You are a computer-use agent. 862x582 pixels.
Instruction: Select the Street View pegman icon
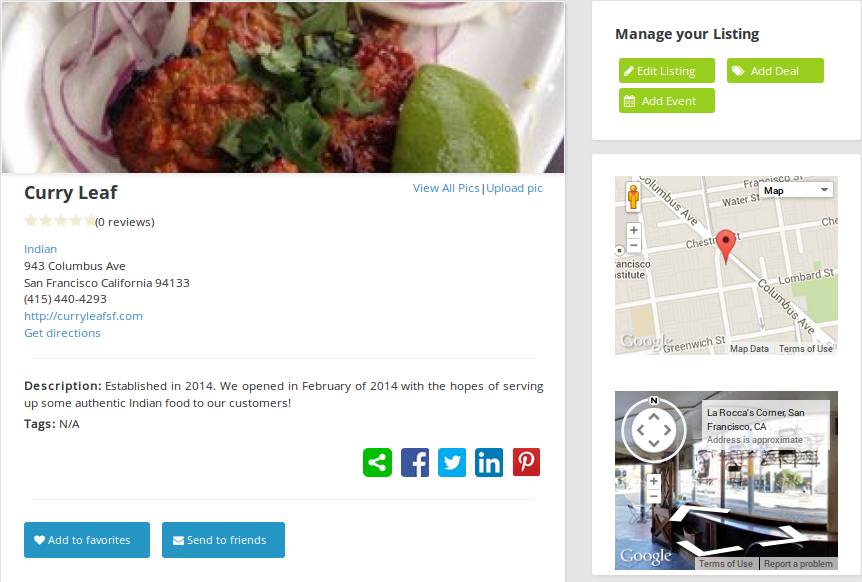coord(633,197)
